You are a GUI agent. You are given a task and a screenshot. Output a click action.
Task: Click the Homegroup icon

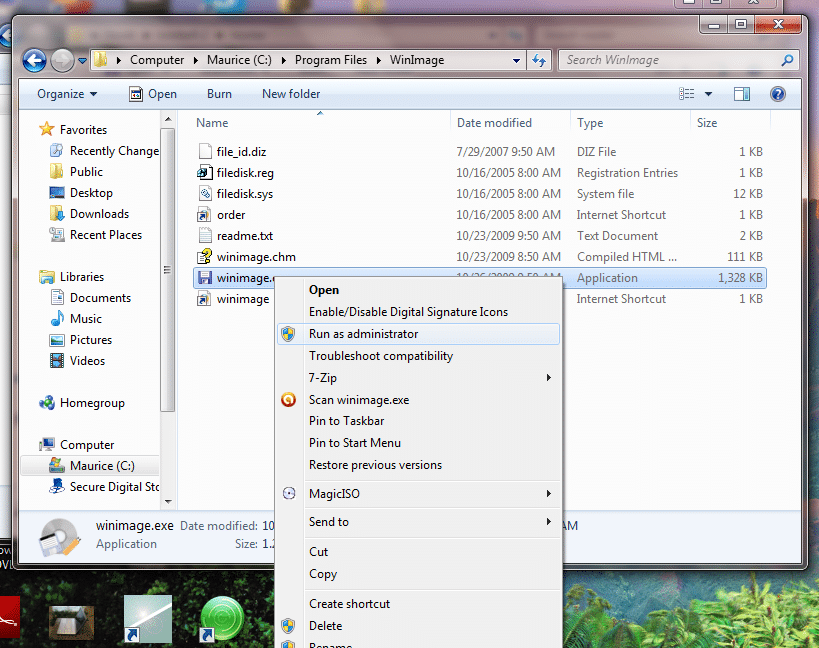[47, 403]
